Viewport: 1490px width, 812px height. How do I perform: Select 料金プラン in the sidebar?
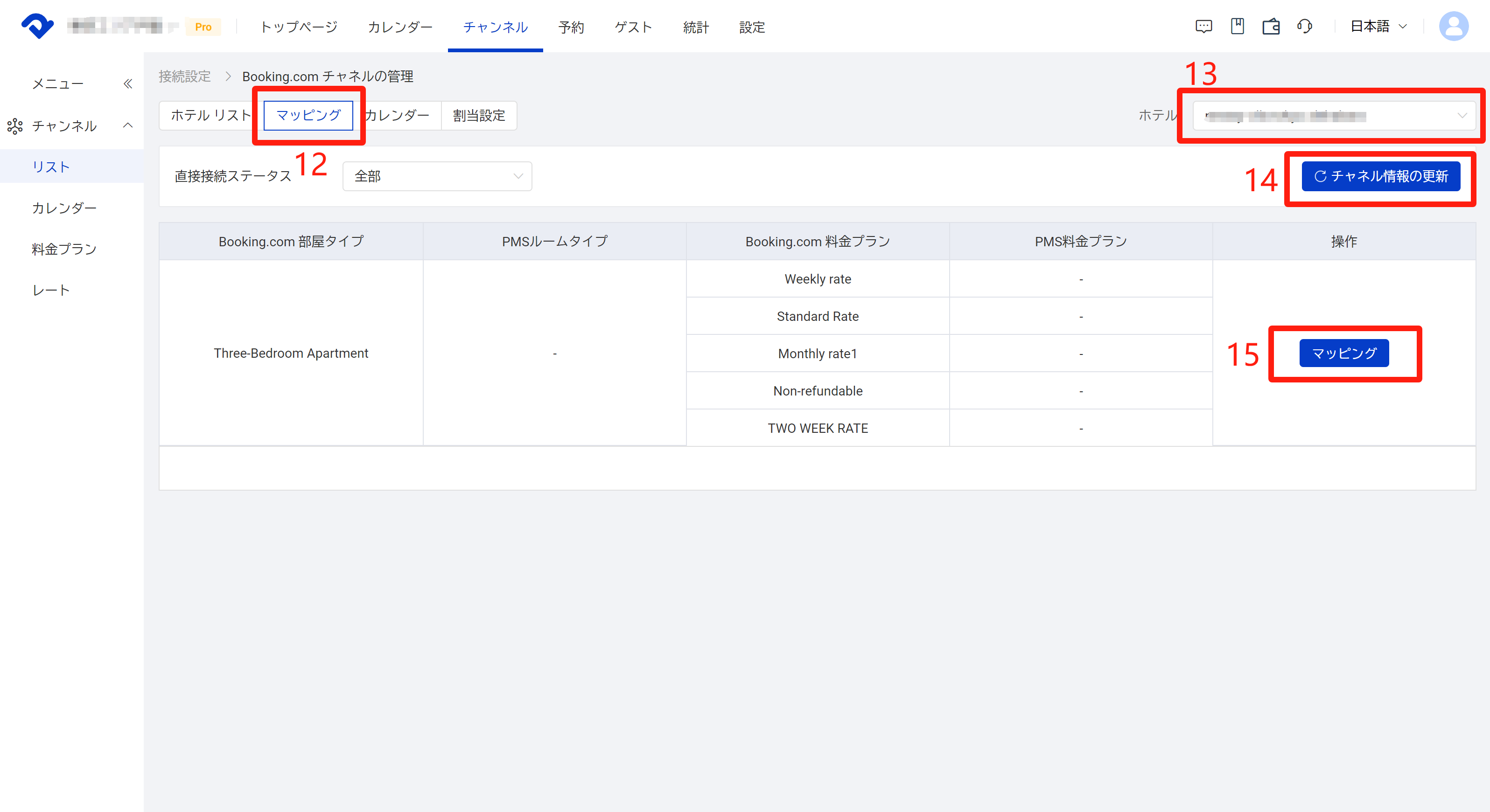(x=72, y=249)
